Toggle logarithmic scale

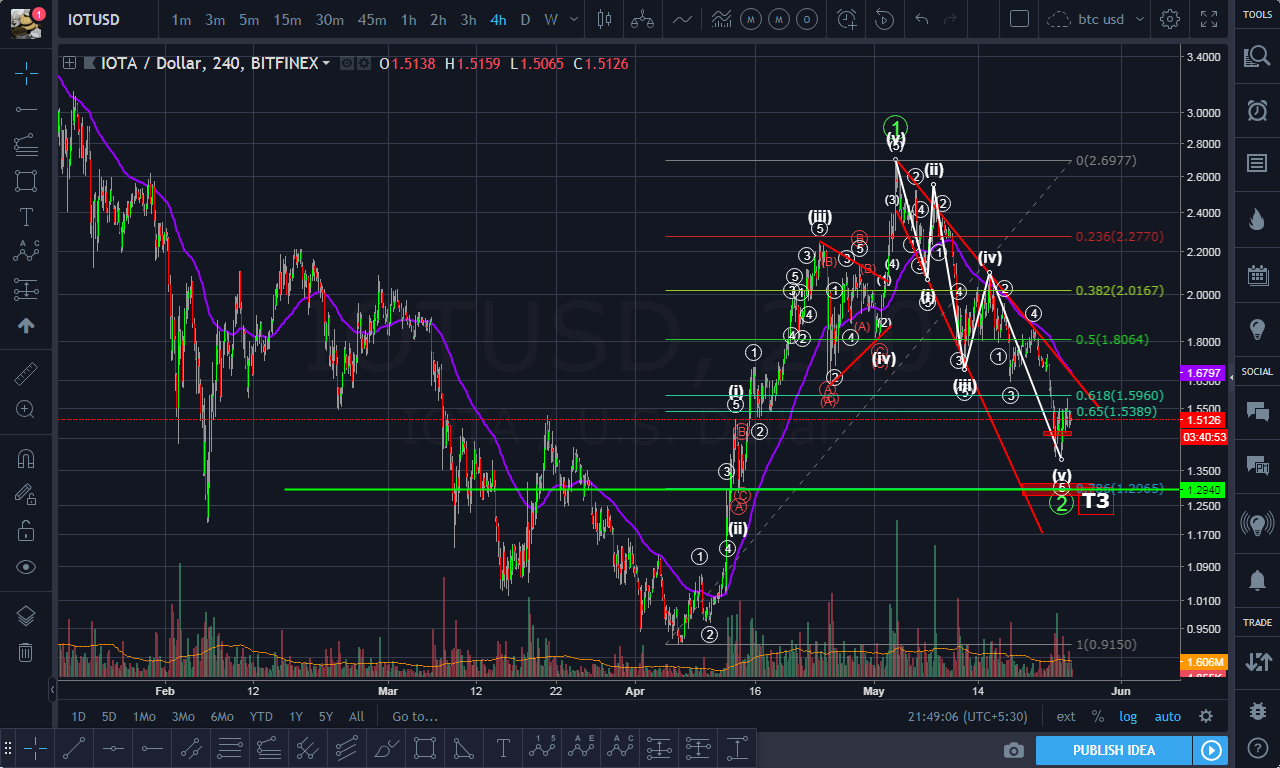coord(1128,716)
